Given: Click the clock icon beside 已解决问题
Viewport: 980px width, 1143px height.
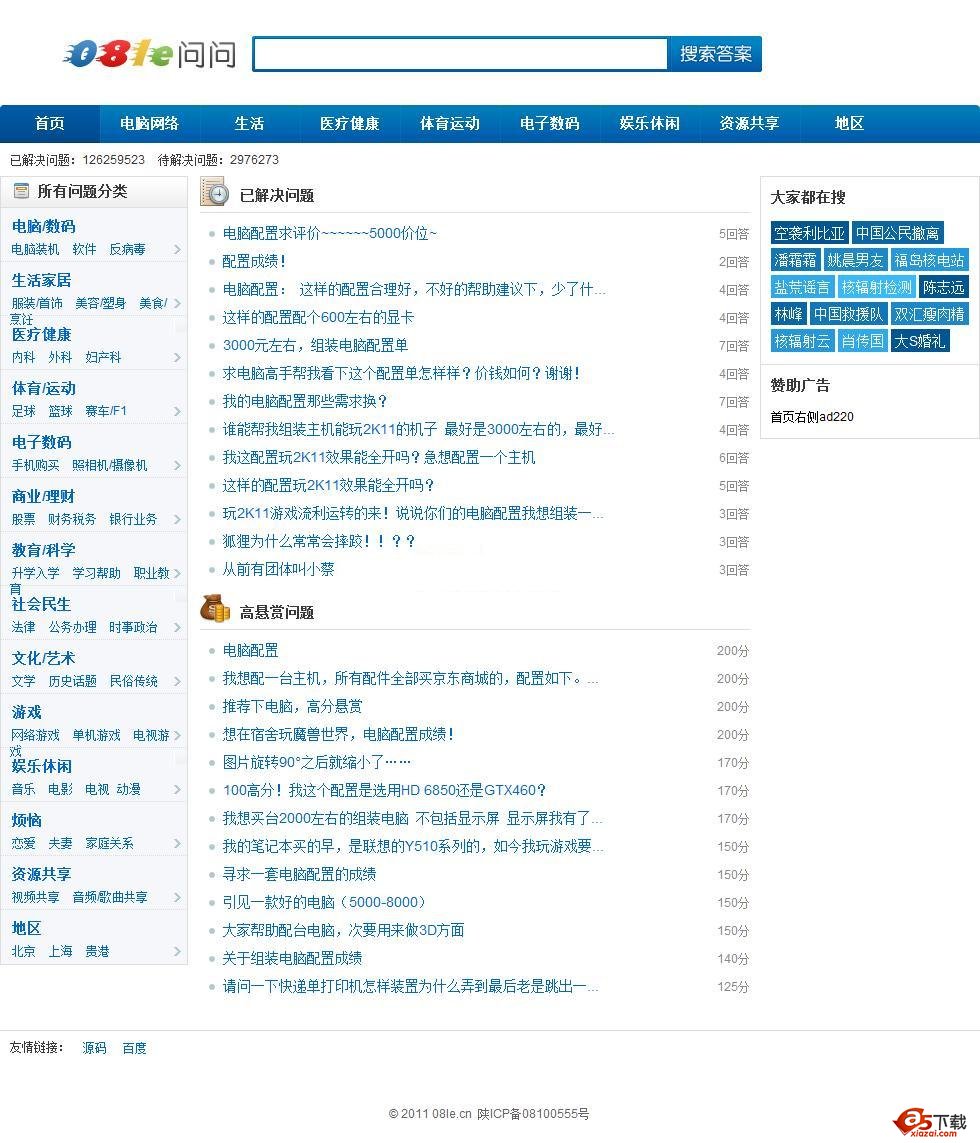Looking at the screenshot, I should 214,192.
